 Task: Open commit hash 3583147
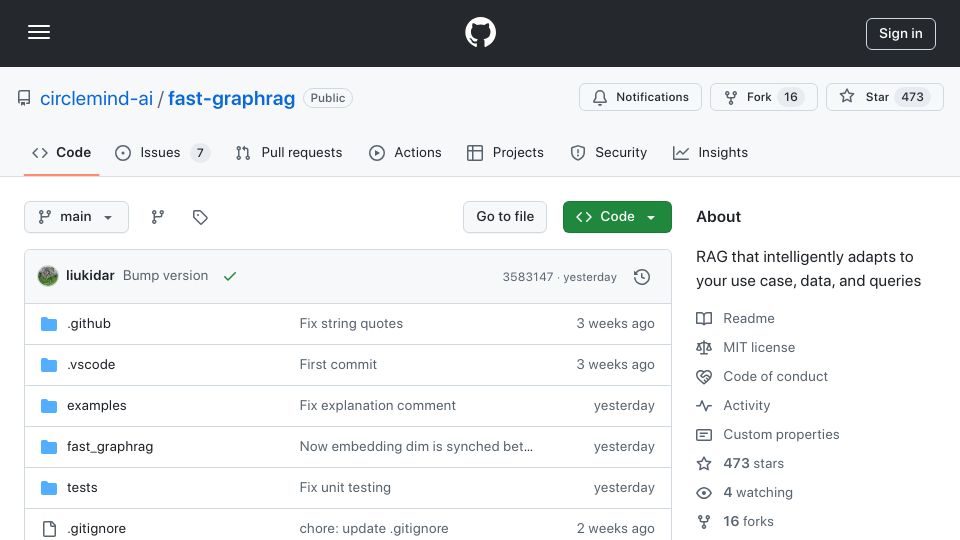pos(528,277)
